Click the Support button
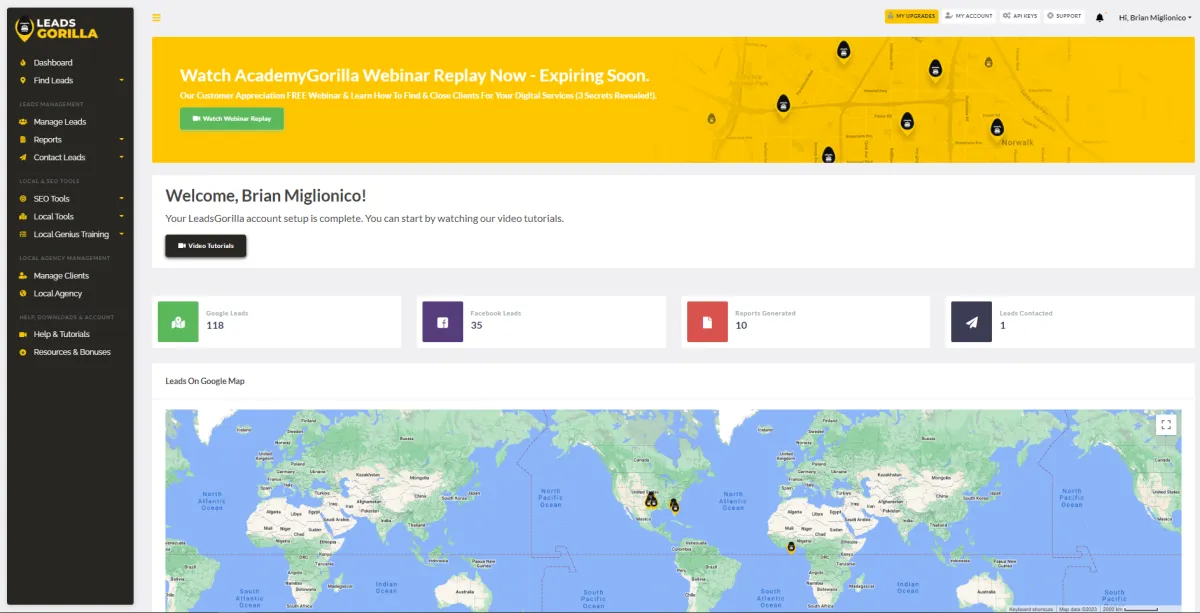The image size is (1200, 613). tap(1064, 16)
